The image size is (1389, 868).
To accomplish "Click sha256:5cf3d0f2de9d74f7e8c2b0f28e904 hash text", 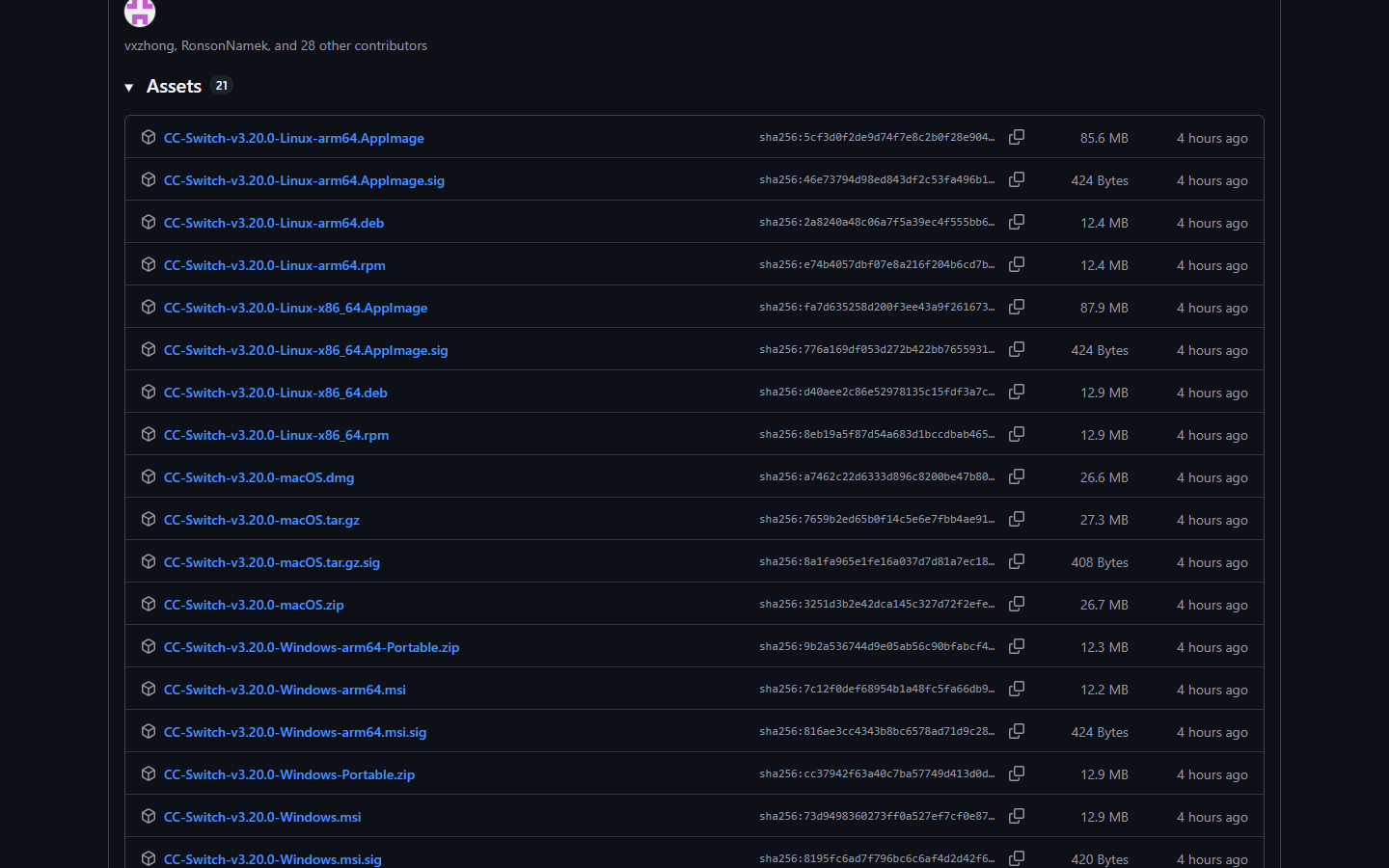I will coord(877,138).
